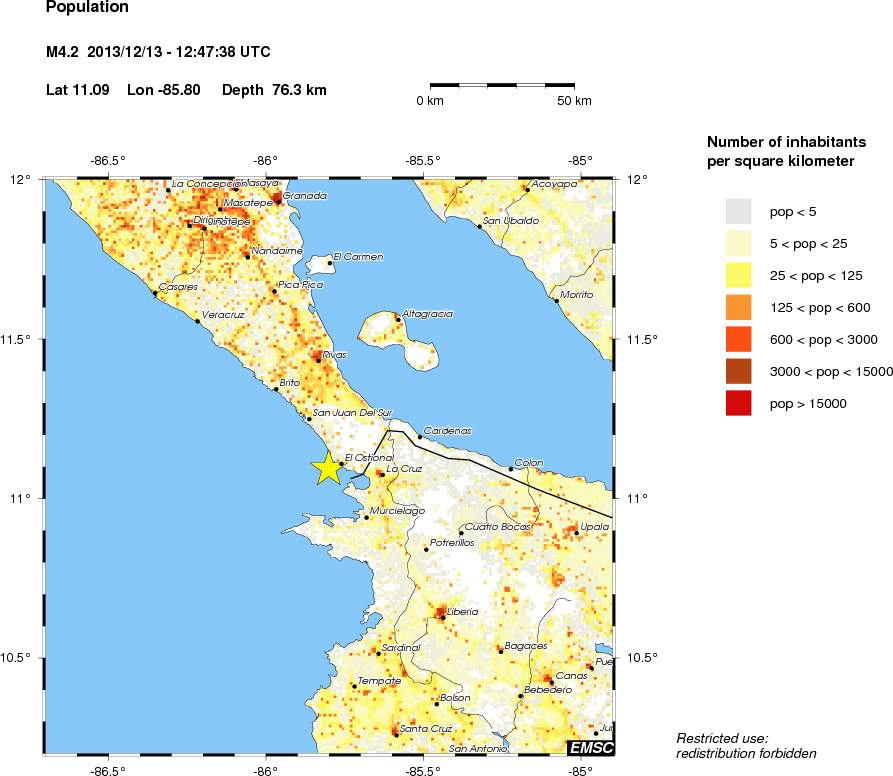Click the 'Nandaime' town label
893x776 pixels.
[277, 251]
